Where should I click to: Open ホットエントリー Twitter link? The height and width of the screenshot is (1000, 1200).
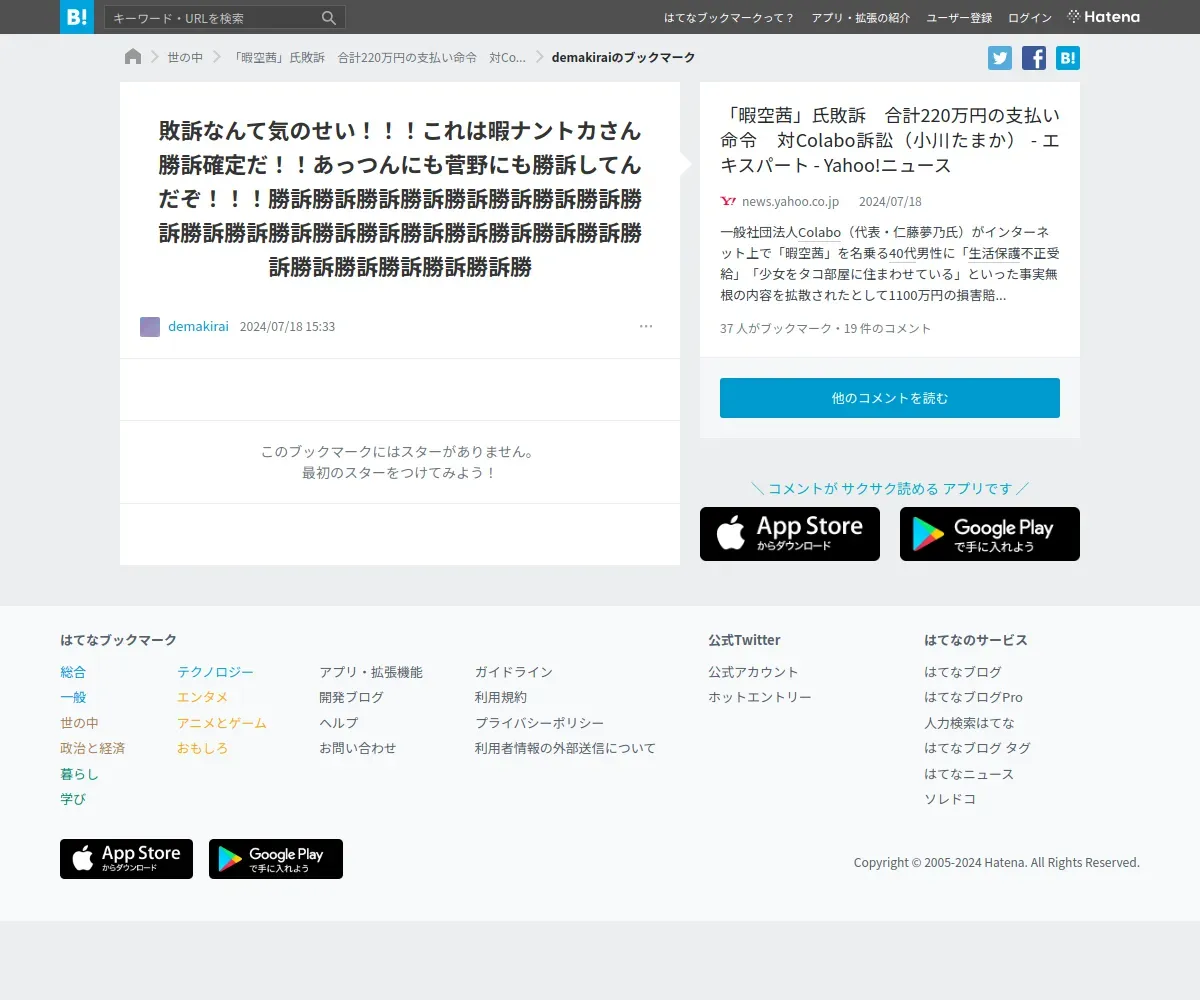tap(760, 697)
